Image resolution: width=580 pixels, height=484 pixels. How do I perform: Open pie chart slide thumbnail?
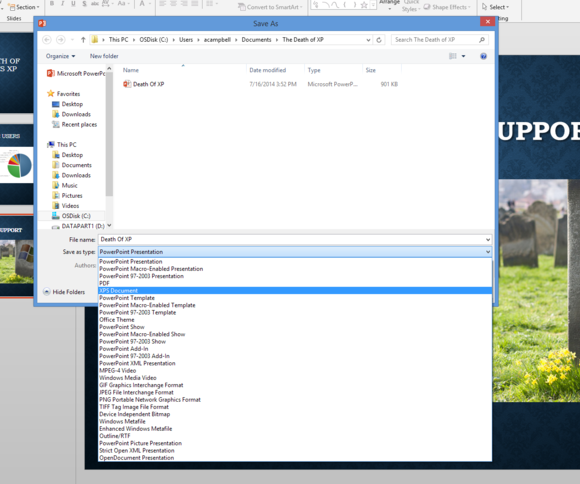coord(16,165)
